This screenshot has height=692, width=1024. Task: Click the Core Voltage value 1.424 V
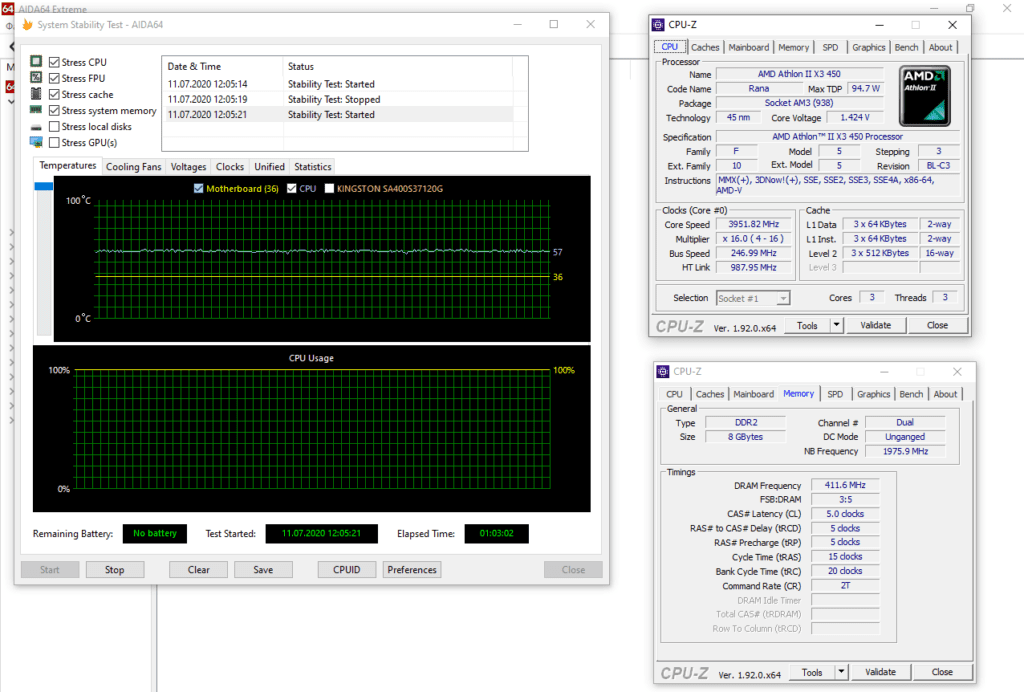pos(855,118)
